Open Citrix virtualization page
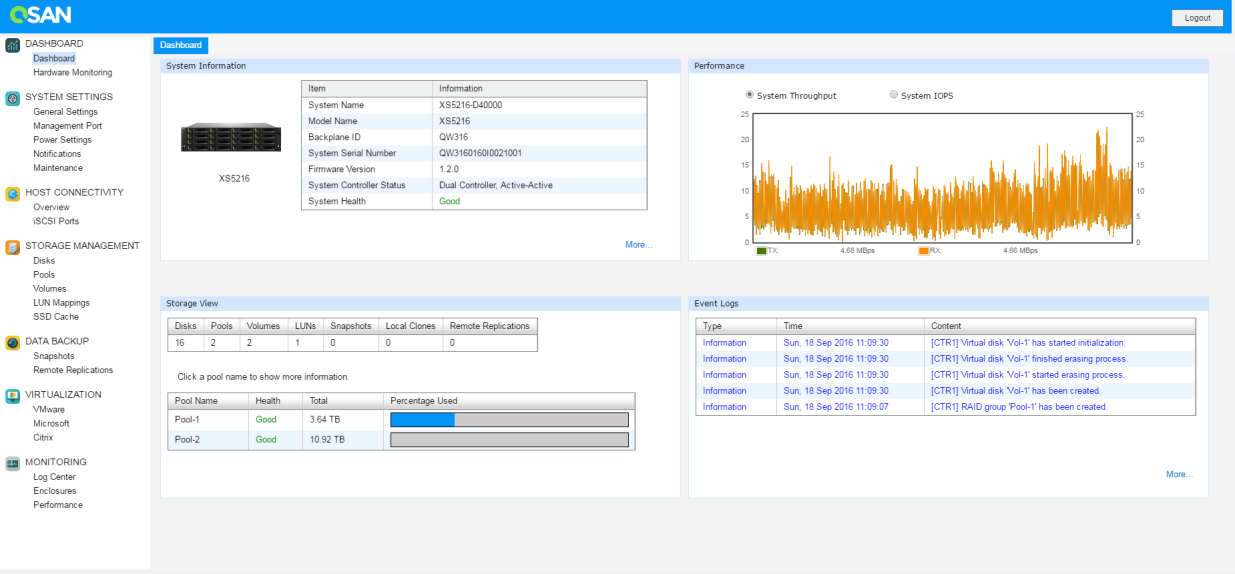 click(43, 438)
